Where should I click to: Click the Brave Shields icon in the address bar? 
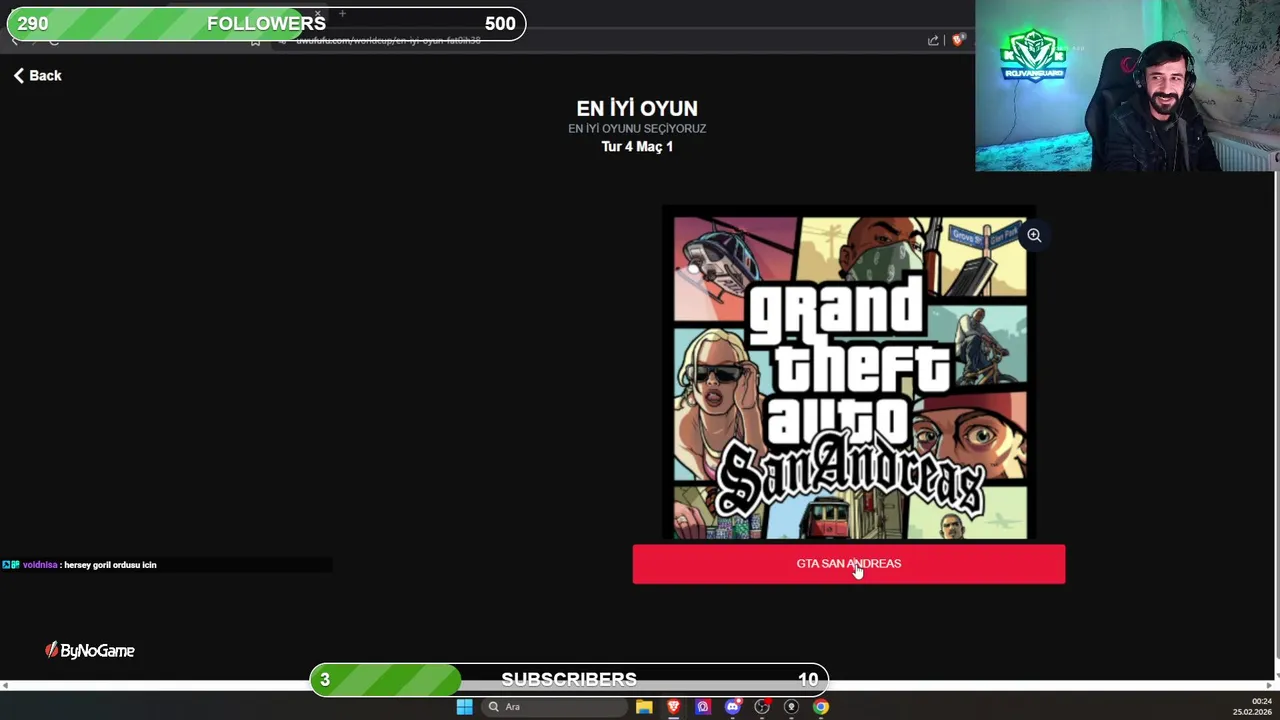click(958, 40)
